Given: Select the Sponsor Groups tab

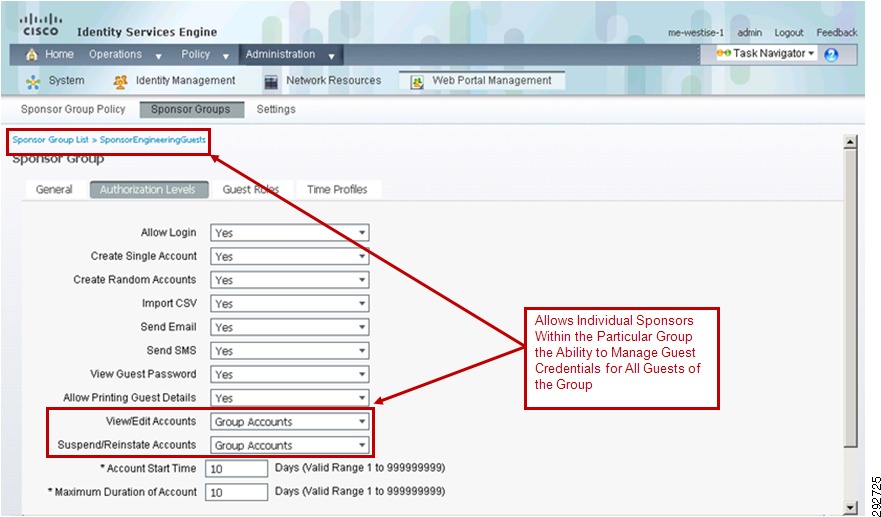Looking at the screenshot, I should (191, 110).
